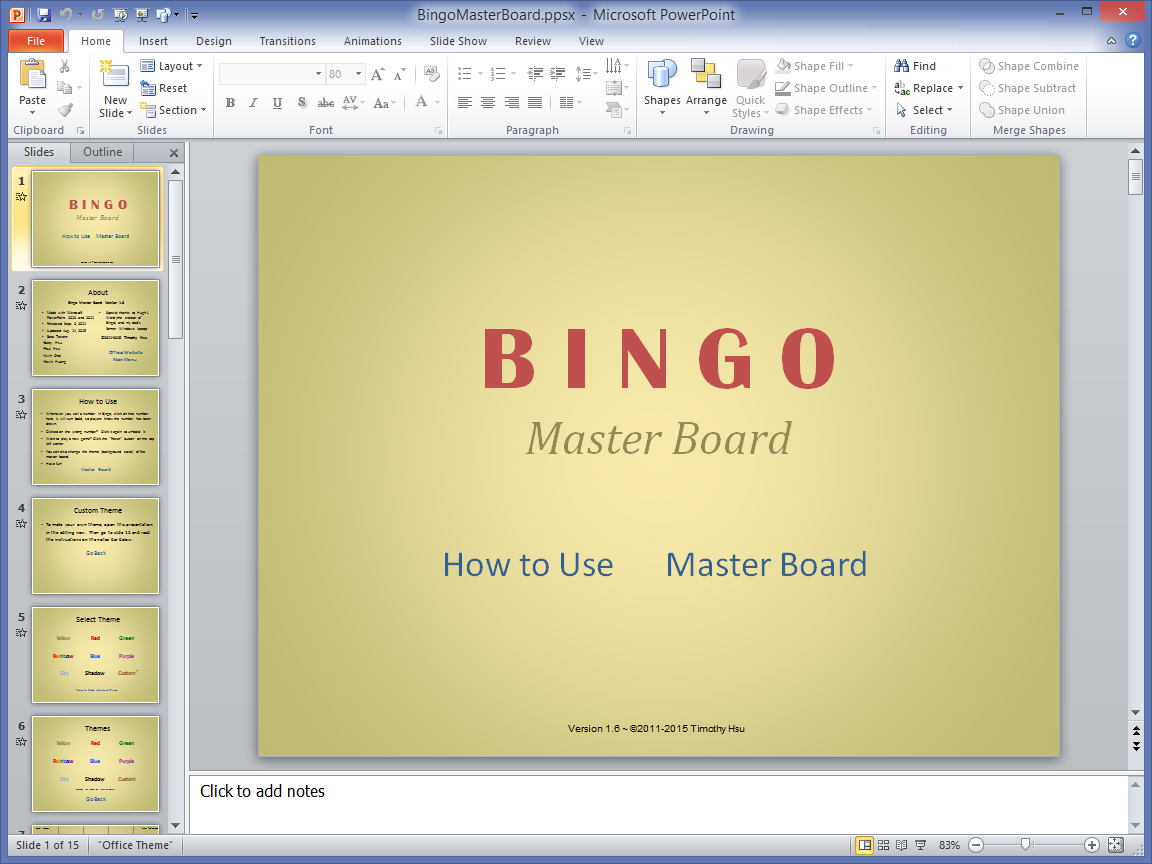Screen dimensions: 1152x864
Task: Click the Quick Styles icon
Action: point(750,75)
